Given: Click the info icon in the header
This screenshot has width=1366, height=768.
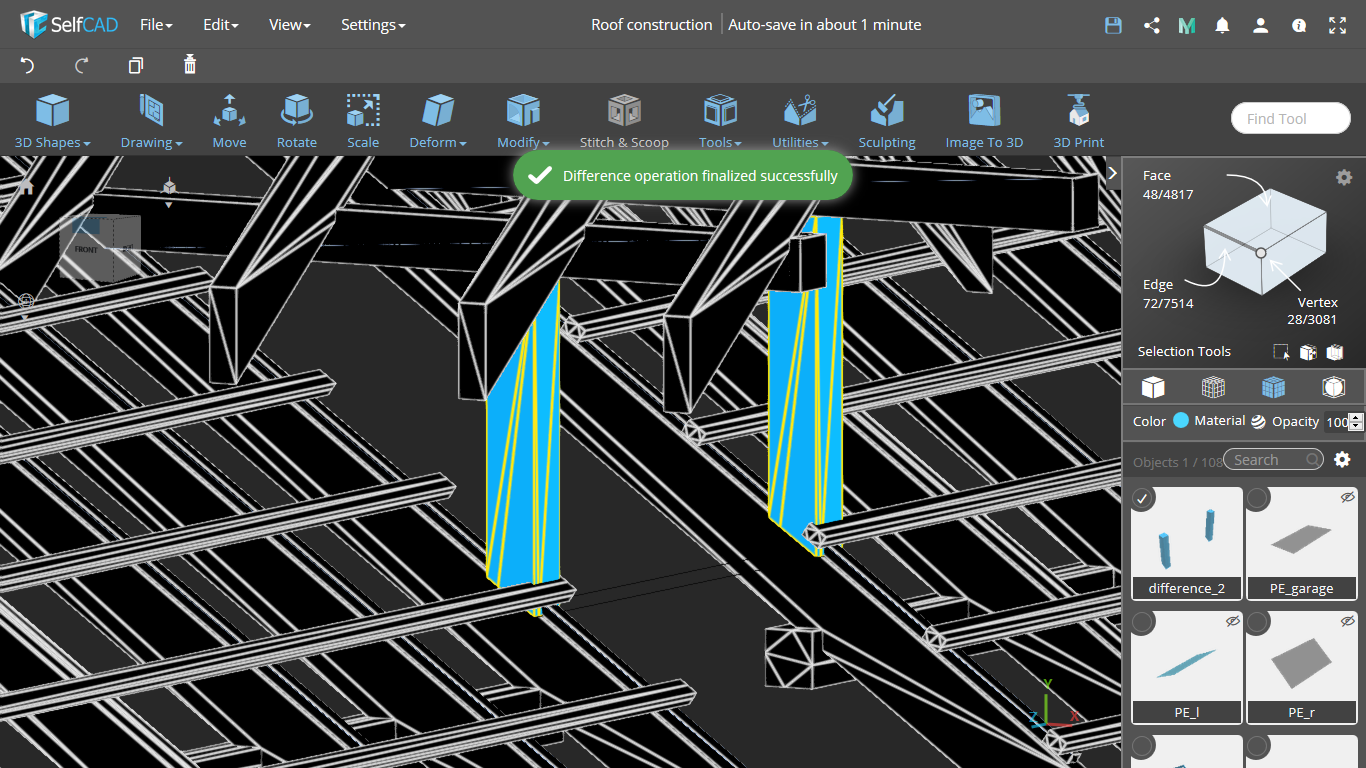Looking at the screenshot, I should click(1299, 25).
